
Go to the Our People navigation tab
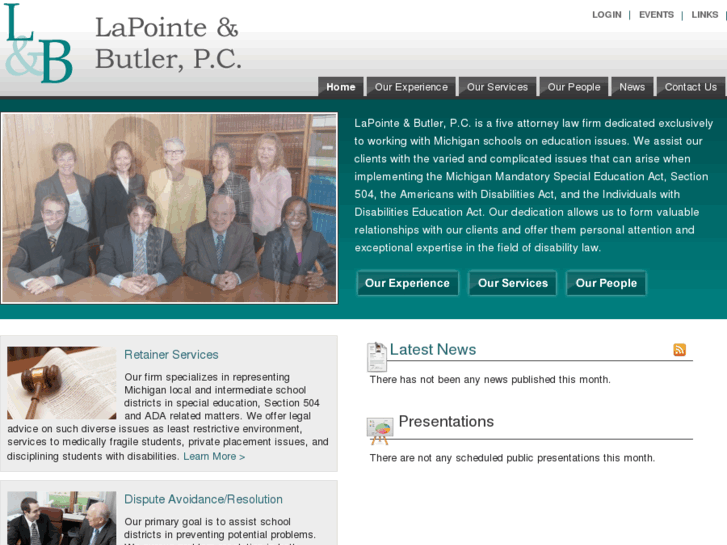coord(574,87)
